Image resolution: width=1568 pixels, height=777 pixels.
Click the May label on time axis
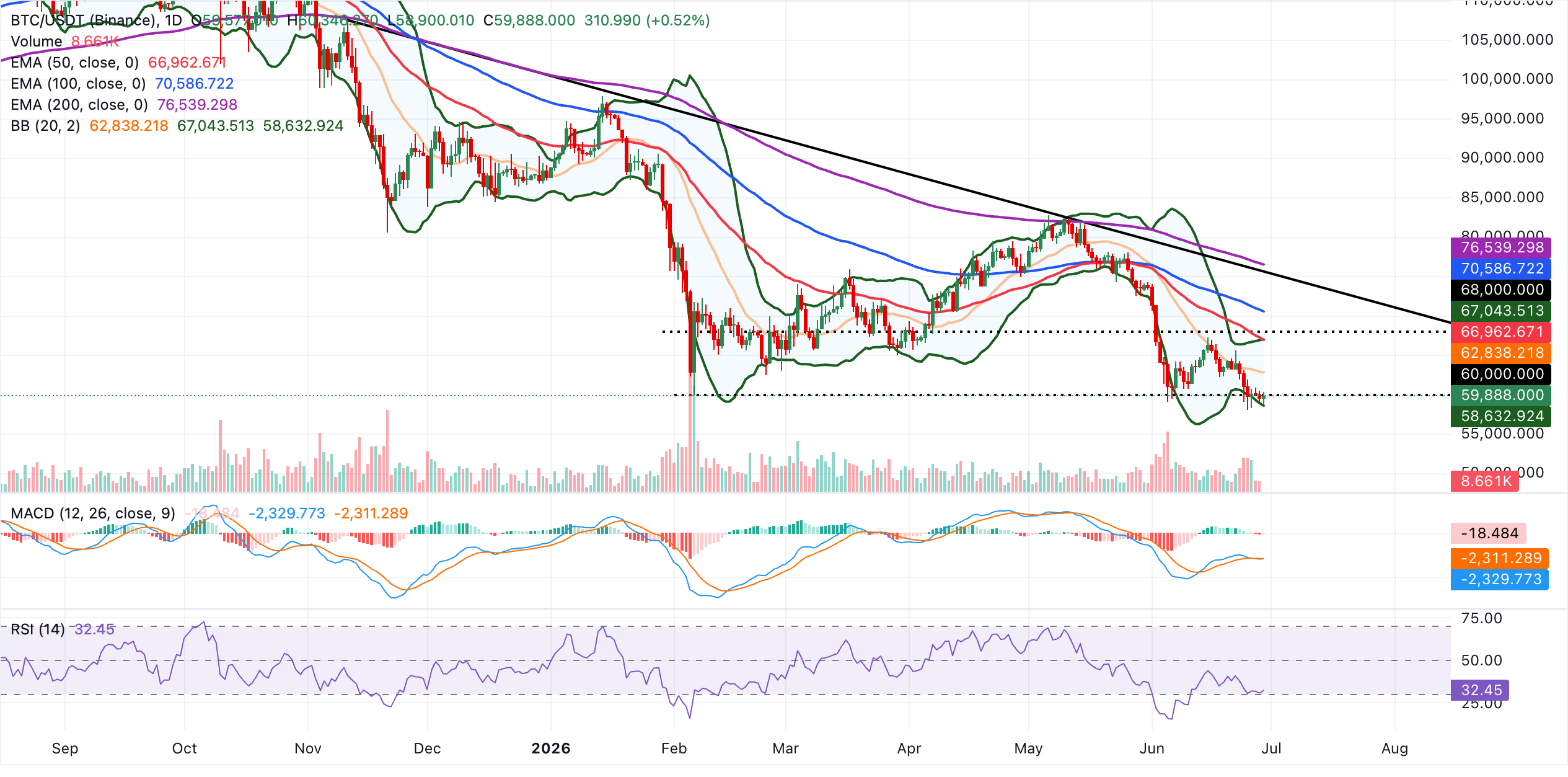pos(1028,748)
